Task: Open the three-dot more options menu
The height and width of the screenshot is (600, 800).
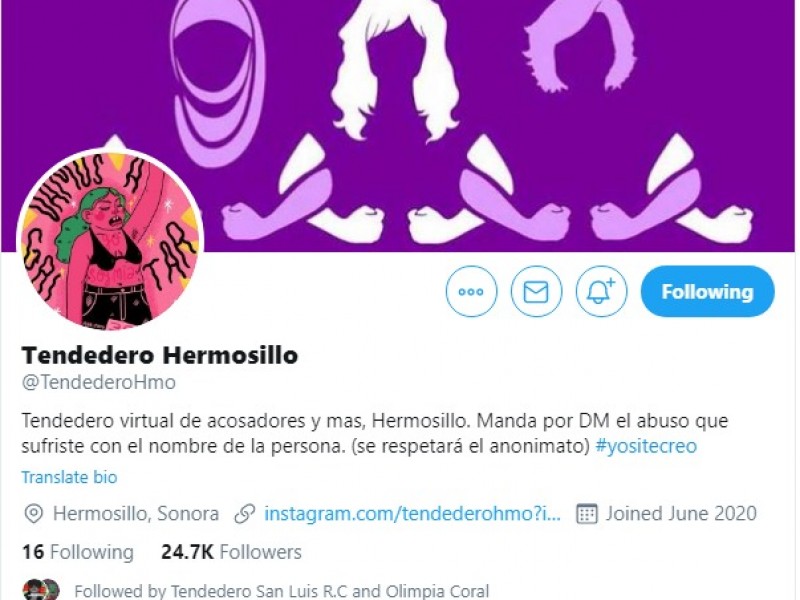Action: coord(471,292)
